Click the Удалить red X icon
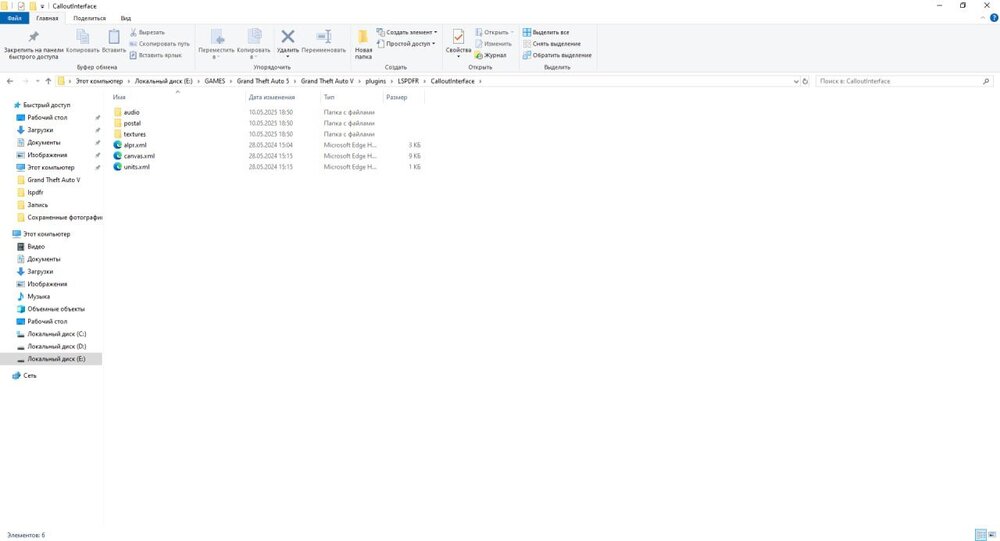 click(288, 37)
